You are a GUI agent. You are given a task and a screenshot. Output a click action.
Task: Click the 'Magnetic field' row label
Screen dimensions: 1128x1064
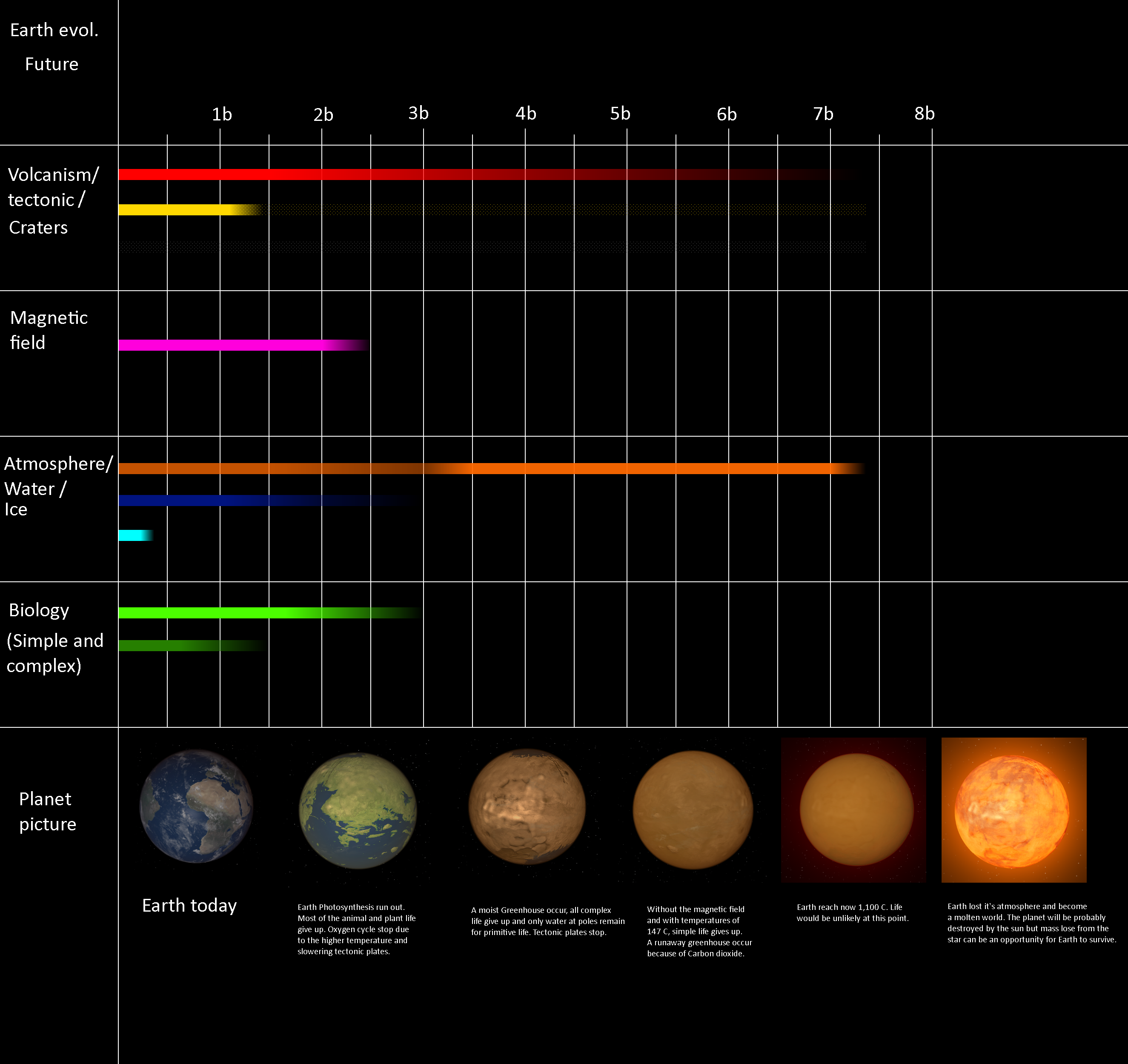point(49,330)
